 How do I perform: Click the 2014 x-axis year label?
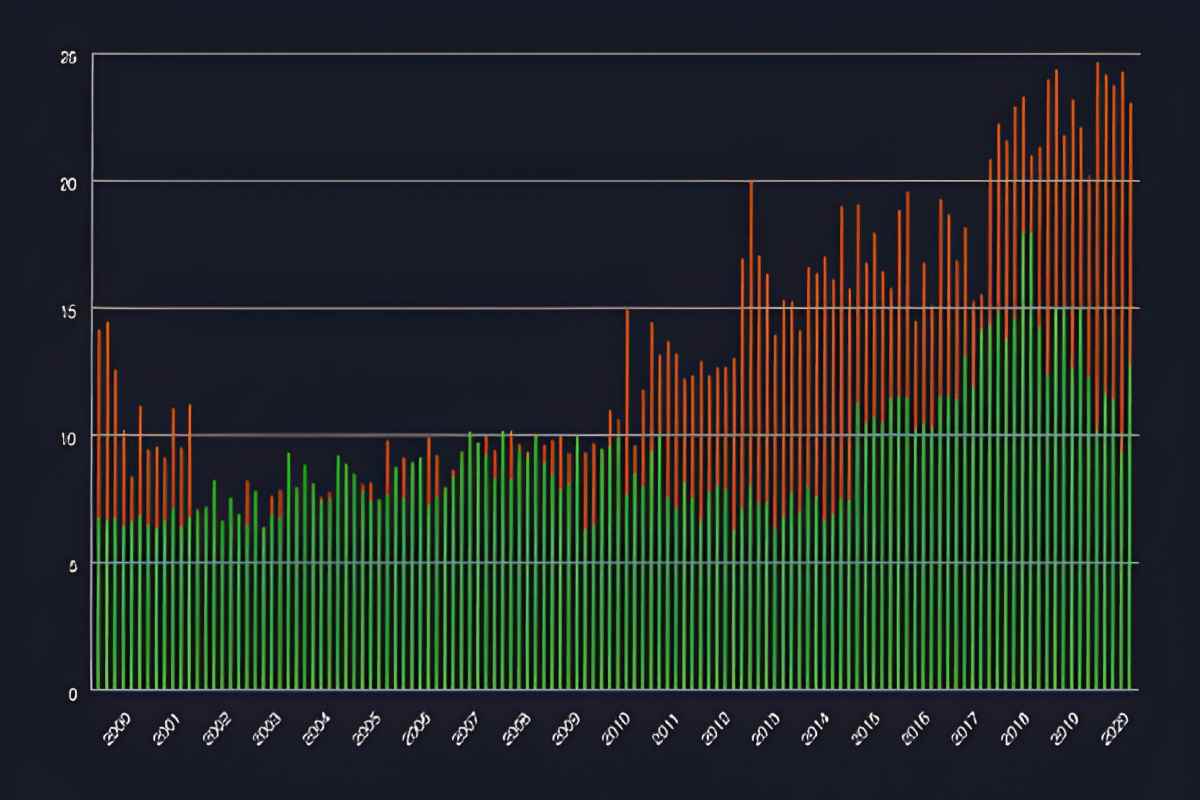click(x=817, y=726)
